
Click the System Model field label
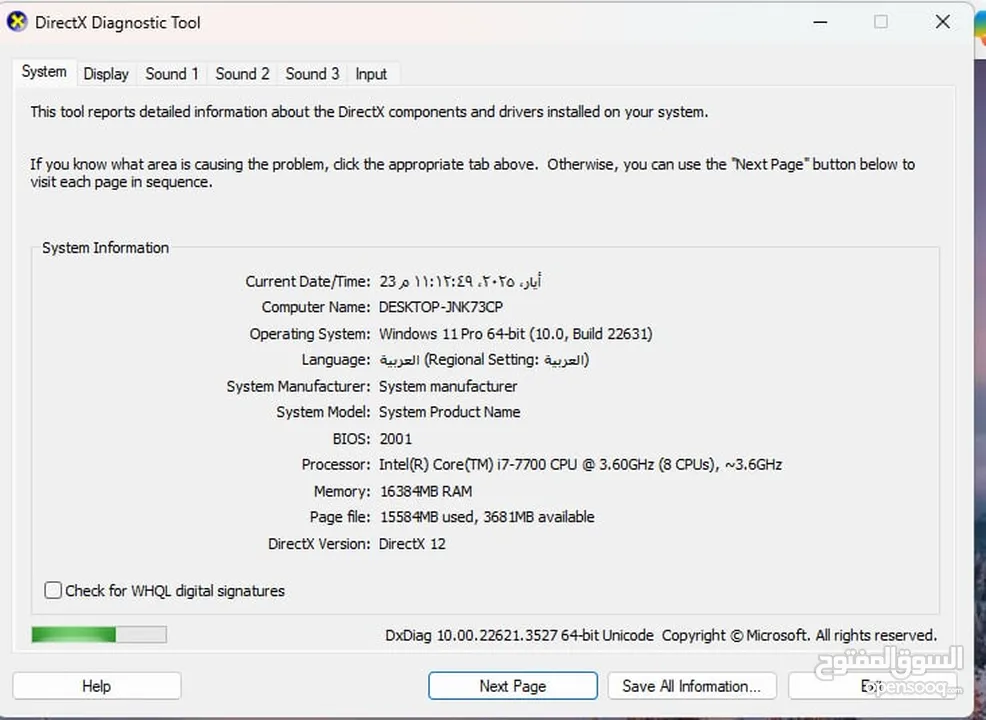click(x=323, y=413)
